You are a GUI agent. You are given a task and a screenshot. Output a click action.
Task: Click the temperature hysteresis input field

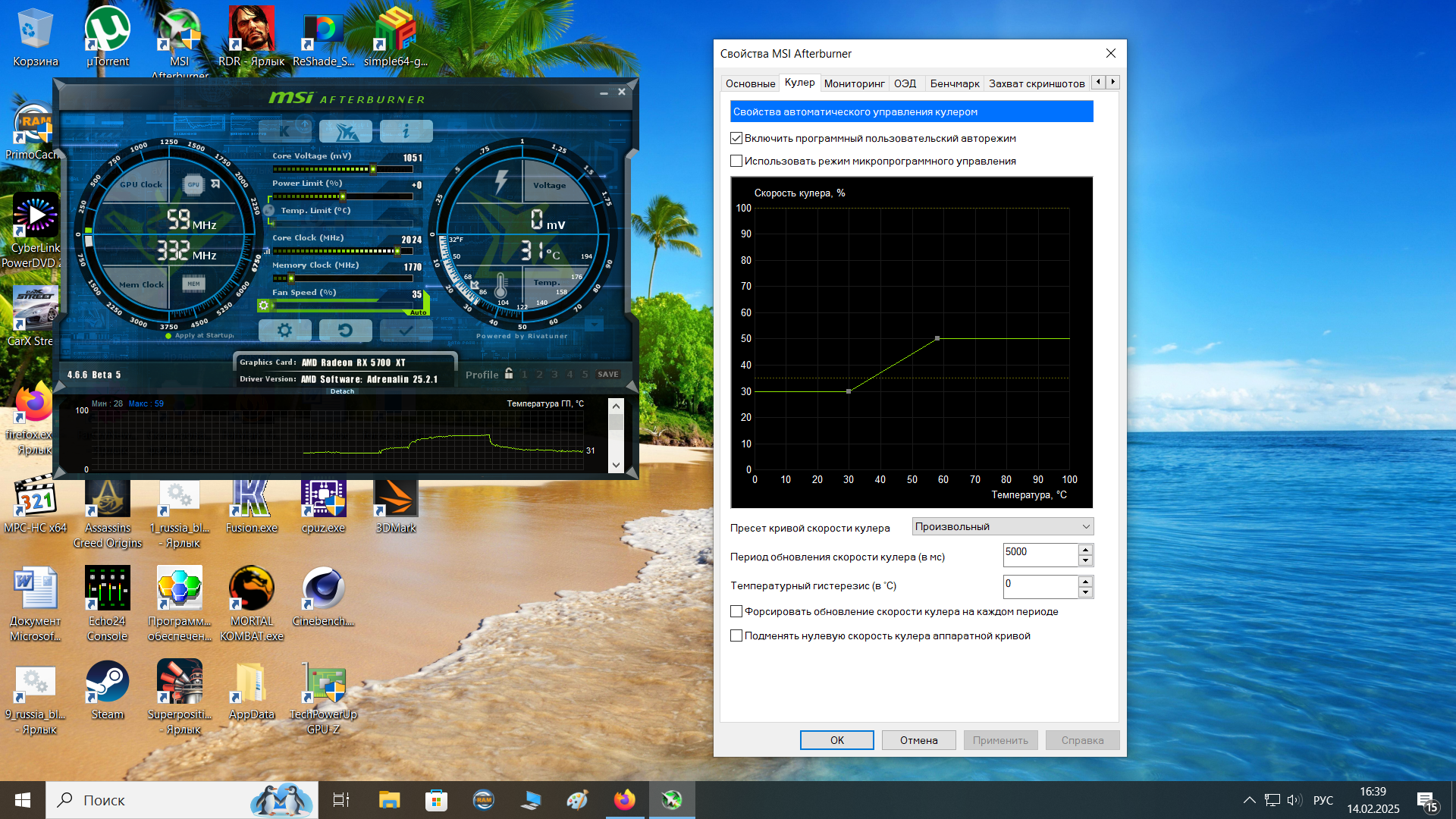click(1040, 585)
